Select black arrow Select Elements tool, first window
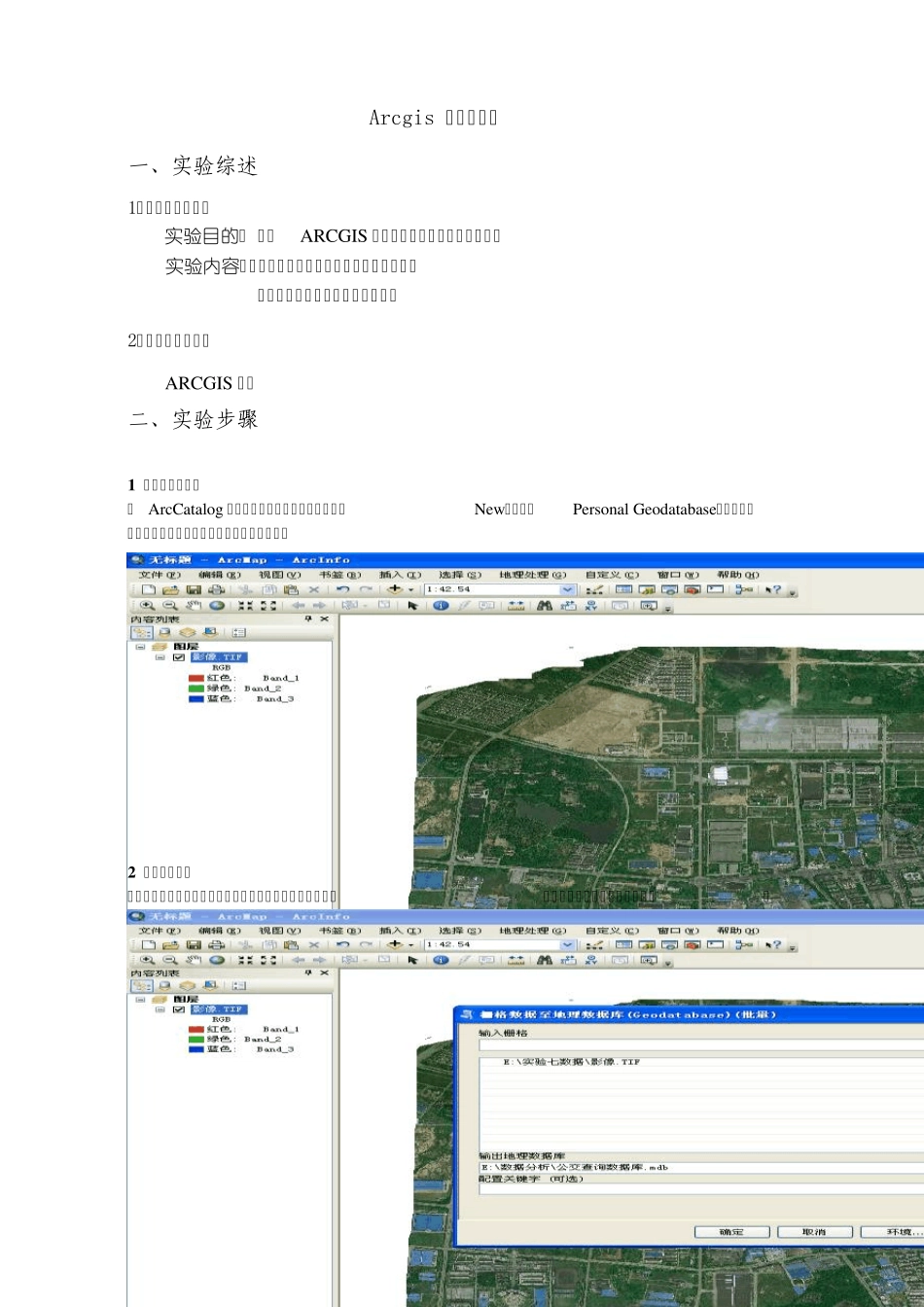Viewport: 924px width, 1307px height. pyautogui.click(x=412, y=605)
